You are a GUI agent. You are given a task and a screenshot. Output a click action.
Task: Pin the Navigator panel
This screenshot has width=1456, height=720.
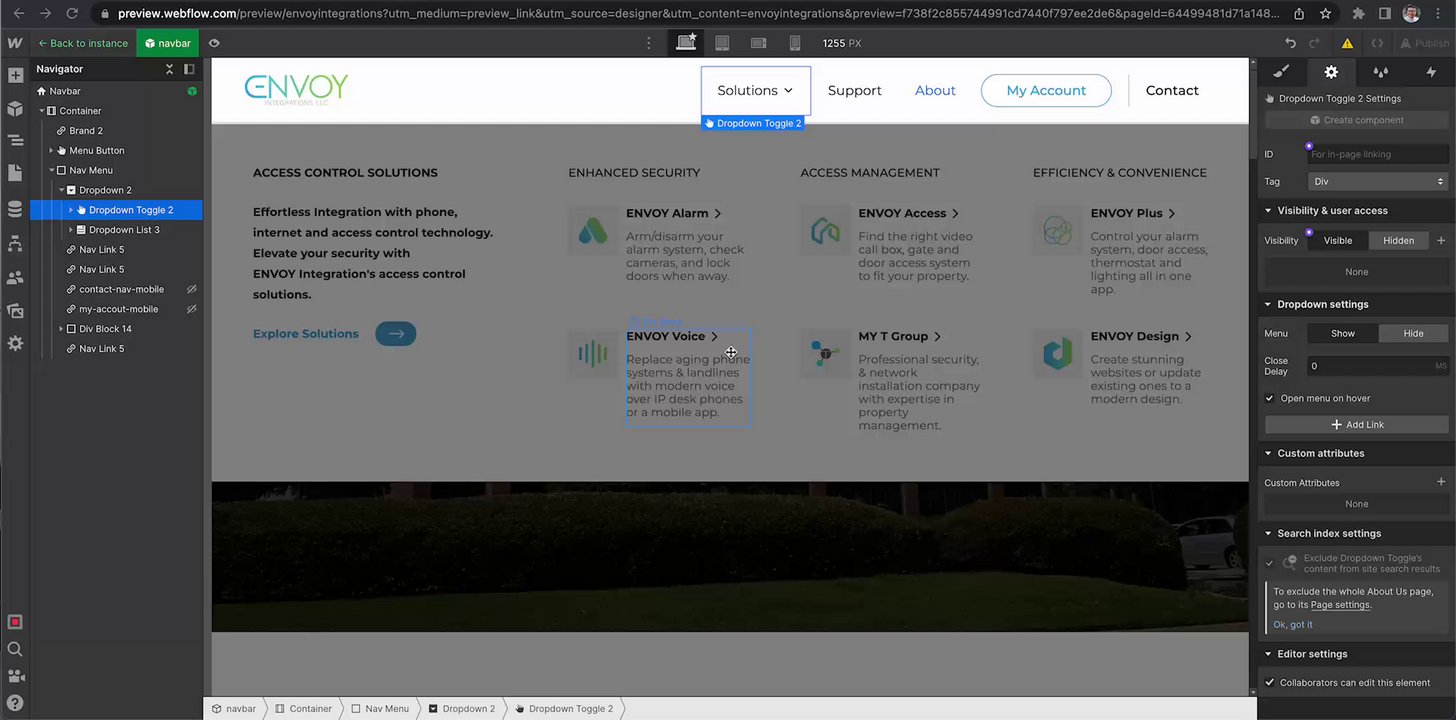189,69
